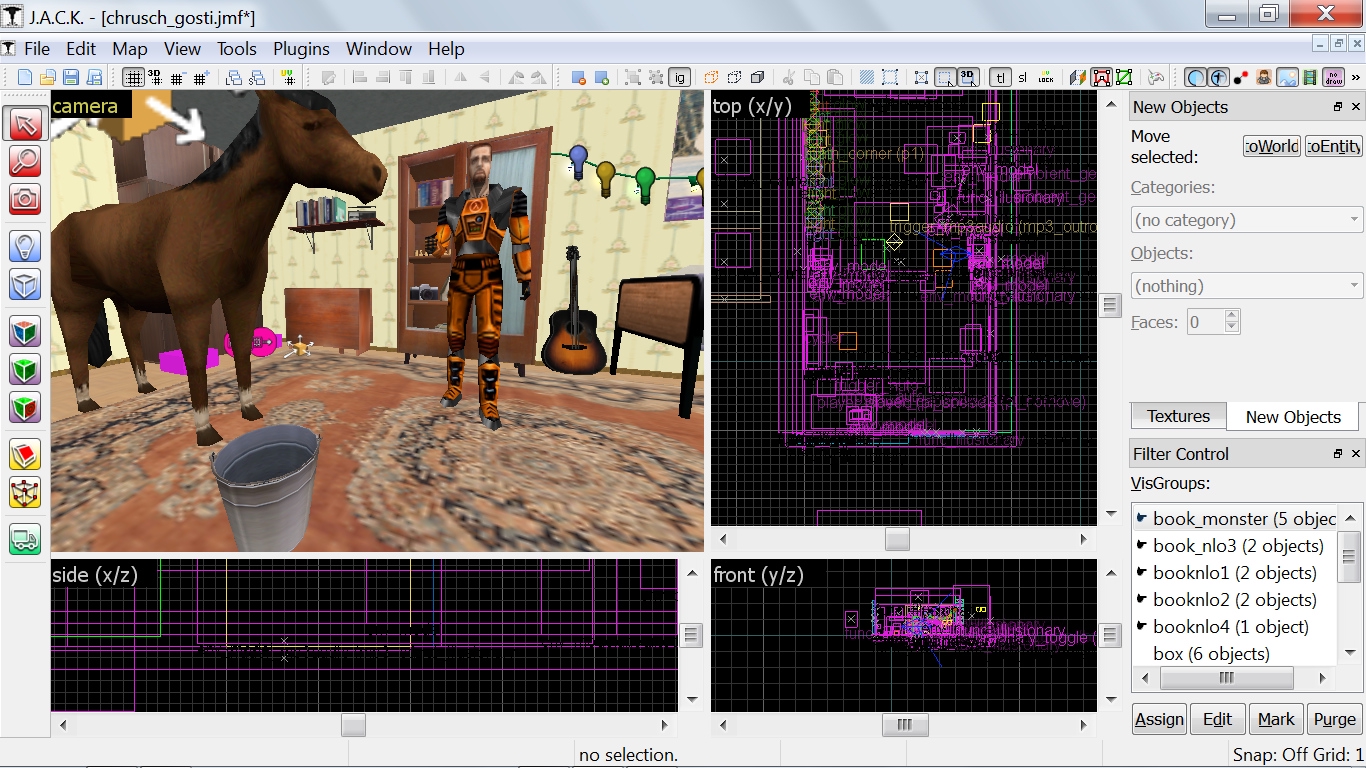This screenshot has height=768, width=1366.
Task: Float the New Objects panel
Action: 1338,107
